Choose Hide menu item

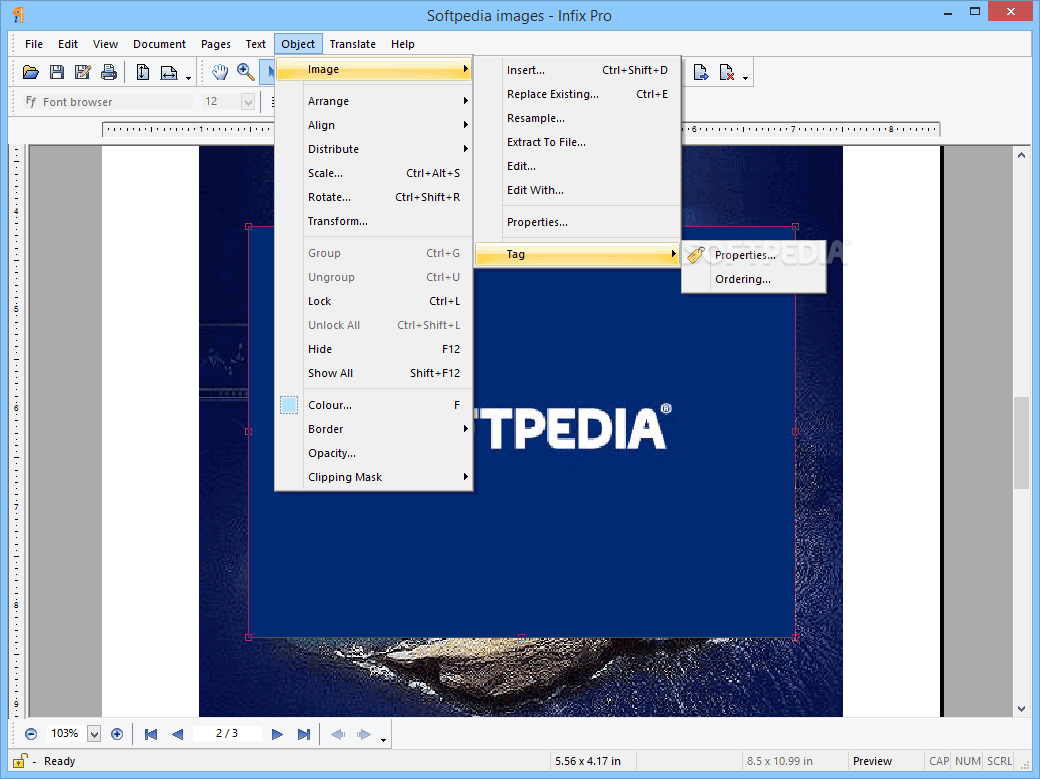pyautogui.click(x=375, y=349)
